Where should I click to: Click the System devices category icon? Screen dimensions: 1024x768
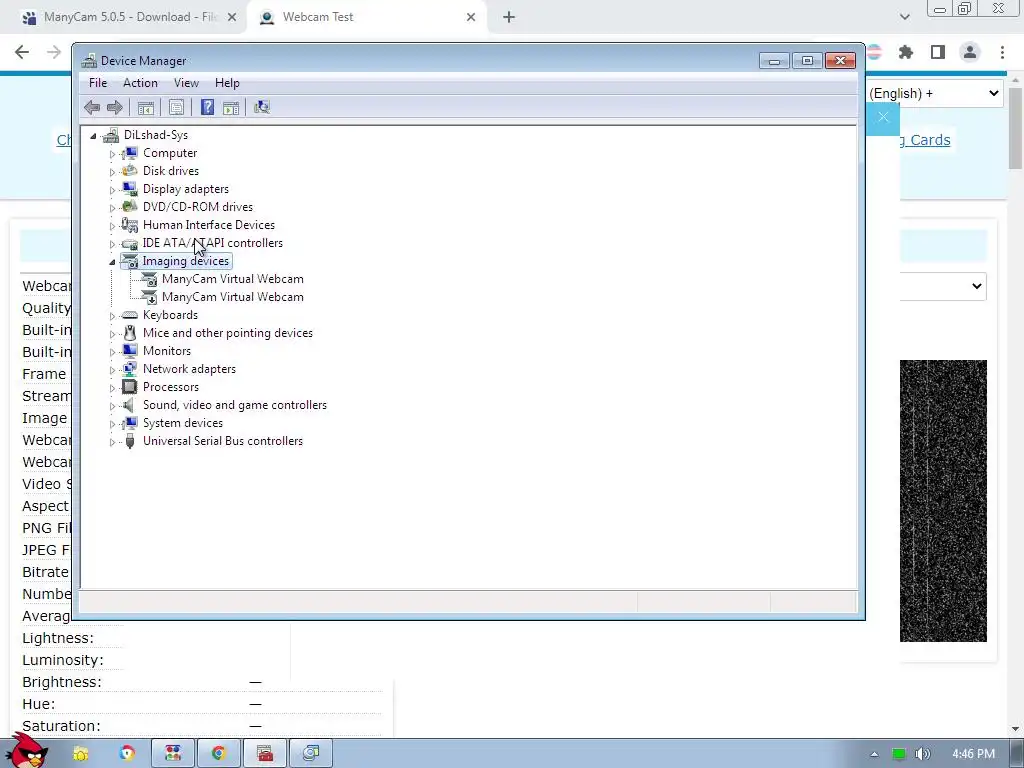click(130, 423)
